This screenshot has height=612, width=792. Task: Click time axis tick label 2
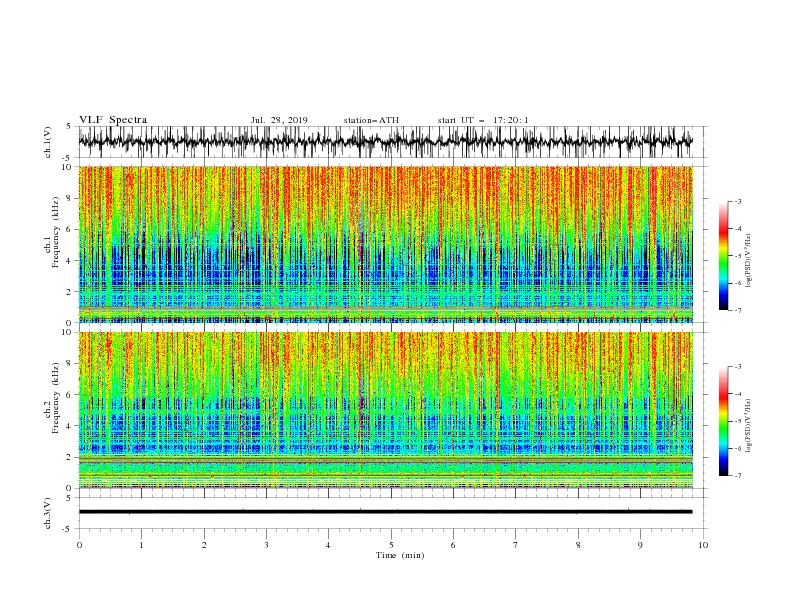pos(204,545)
